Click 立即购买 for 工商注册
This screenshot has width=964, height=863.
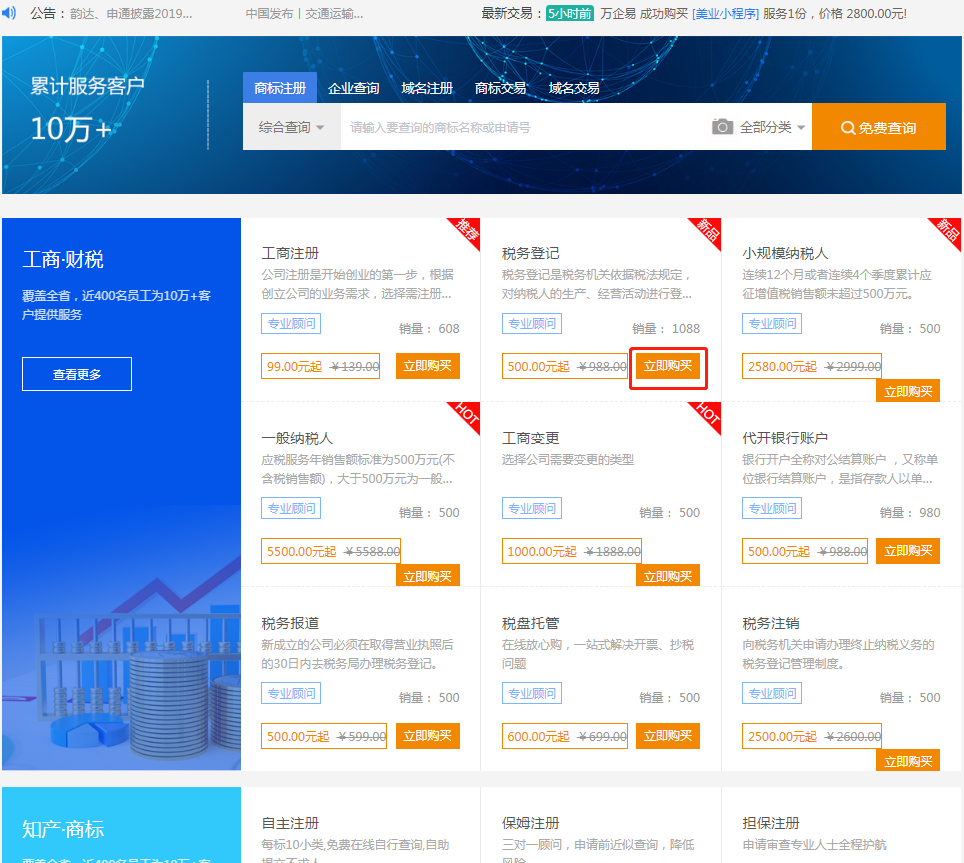(427, 366)
